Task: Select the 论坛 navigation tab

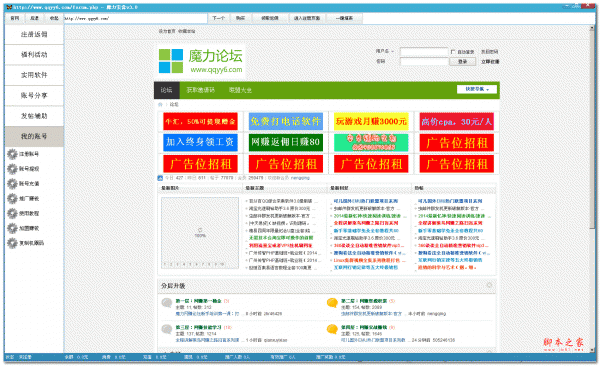Action: 166,90
